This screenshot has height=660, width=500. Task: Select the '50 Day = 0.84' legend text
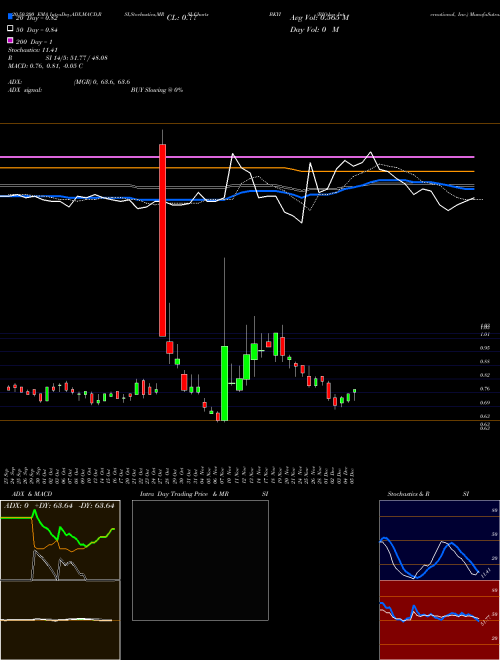pyautogui.click(x=37, y=29)
